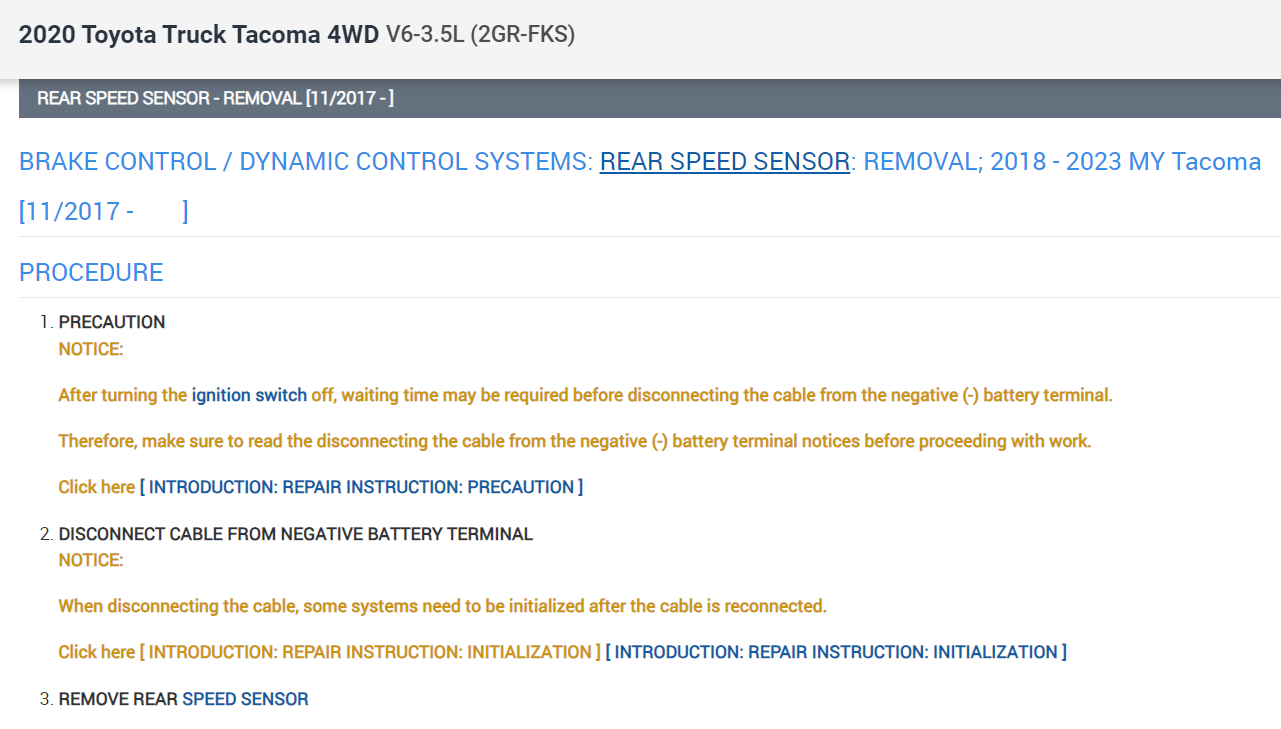The height and width of the screenshot is (729, 1281).
Task: Click the 'When disconnecting the cable' notice sentence
Action: [x=442, y=606]
